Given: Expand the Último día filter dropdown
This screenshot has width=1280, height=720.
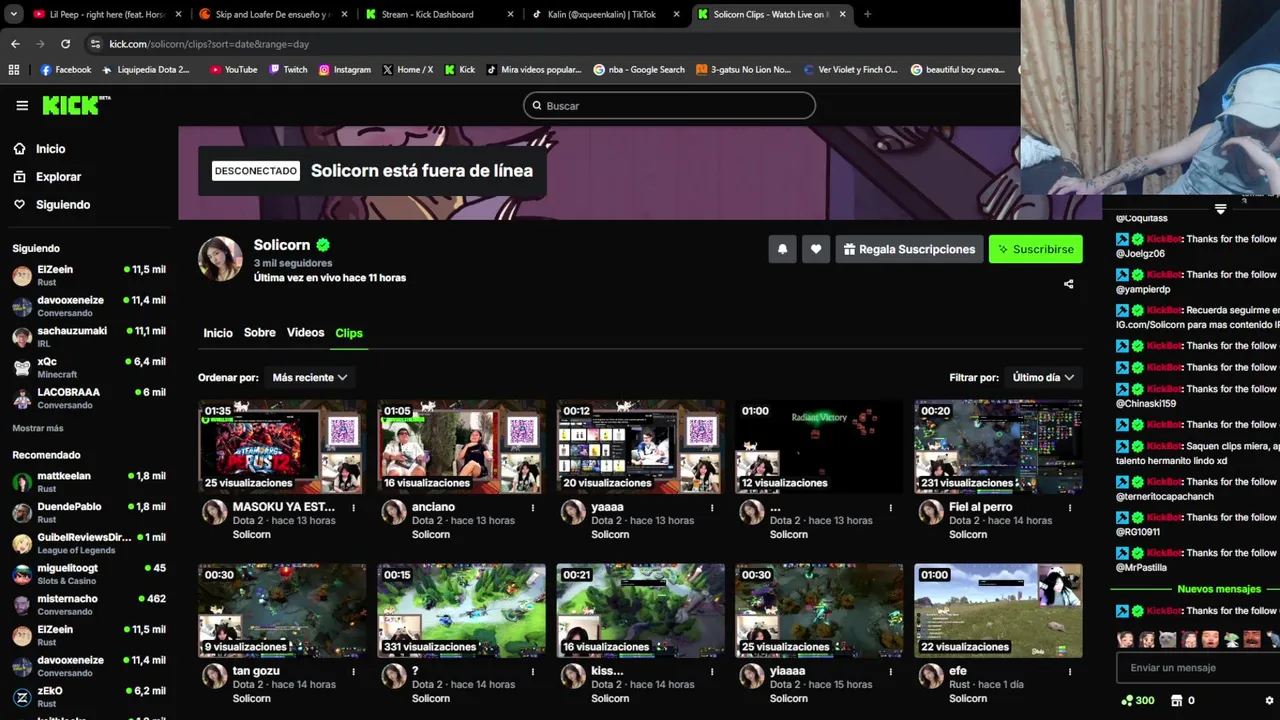Looking at the screenshot, I should click(1043, 377).
